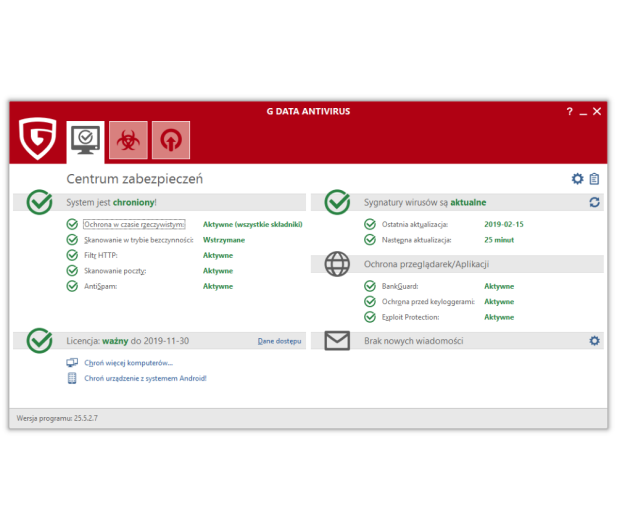Open Chroń więcej komputerów link
The image size is (617, 530).
click(129, 362)
